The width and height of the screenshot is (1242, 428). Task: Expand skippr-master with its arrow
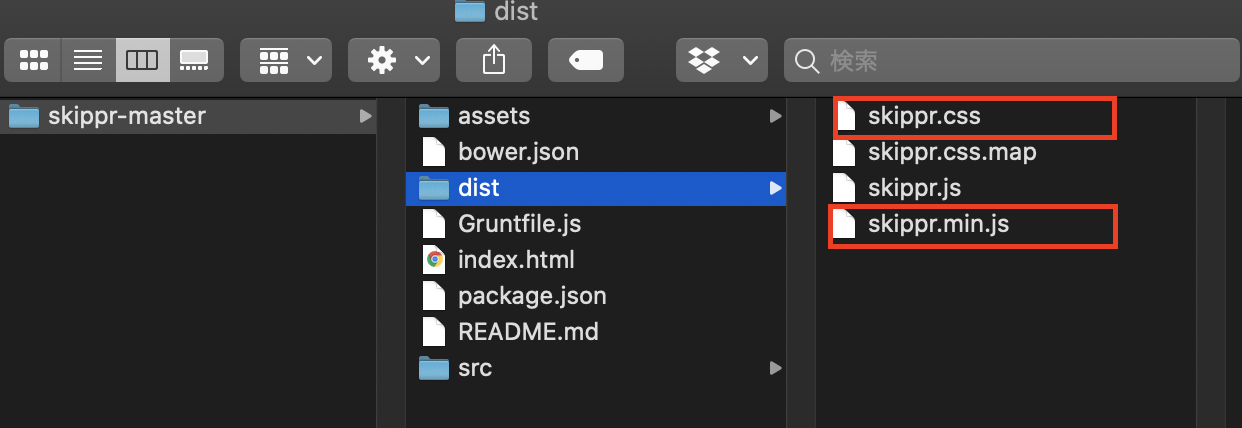(x=364, y=116)
